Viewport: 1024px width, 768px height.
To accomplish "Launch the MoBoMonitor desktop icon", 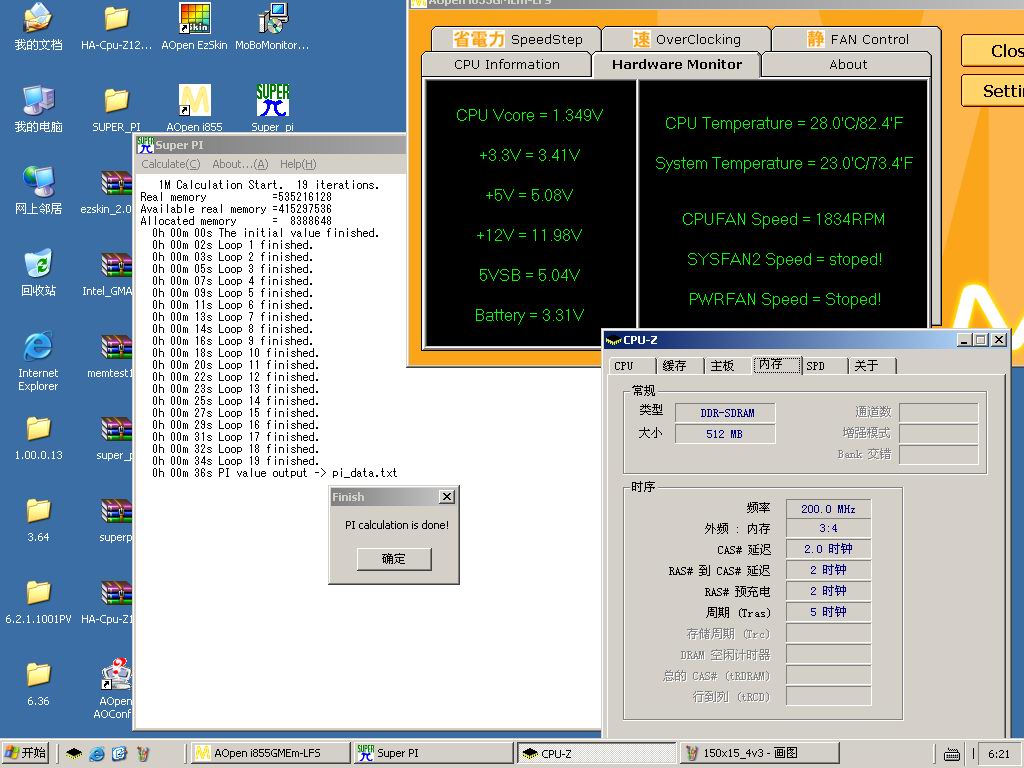I will click(x=272, y=27).
